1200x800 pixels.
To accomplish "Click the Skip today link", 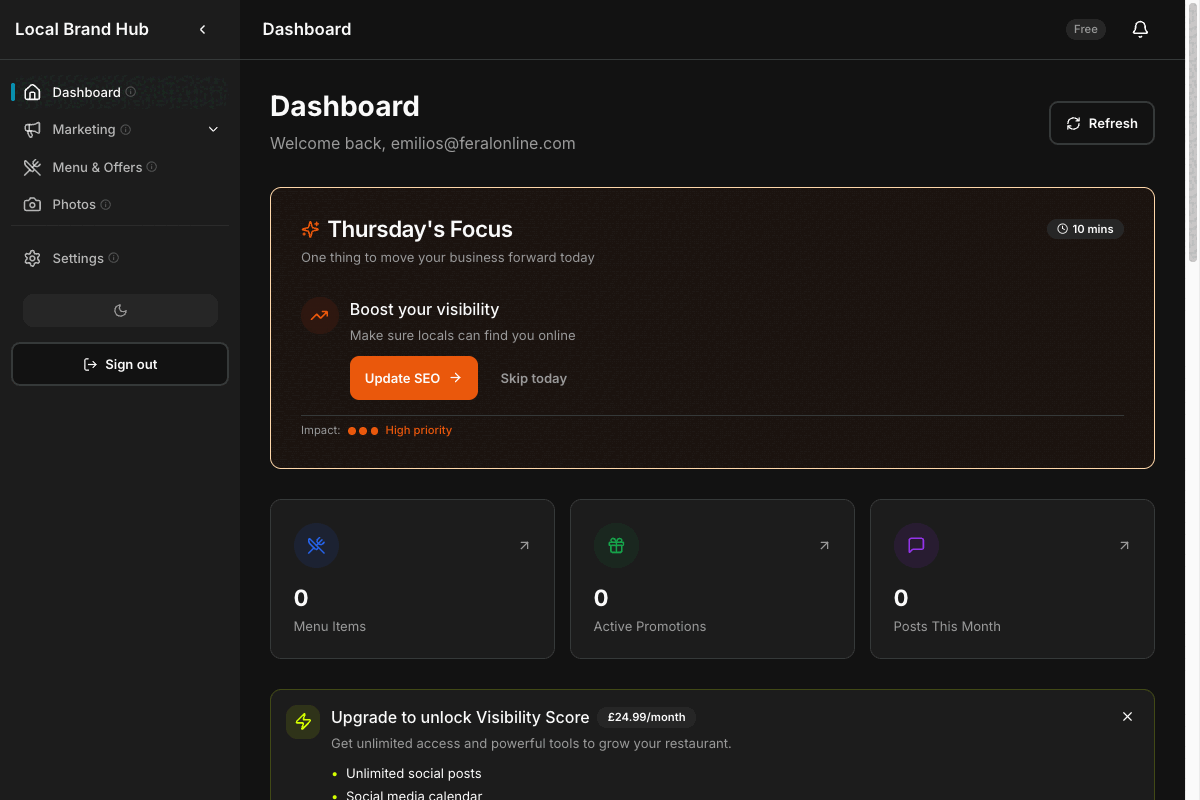I will [533, 378].
